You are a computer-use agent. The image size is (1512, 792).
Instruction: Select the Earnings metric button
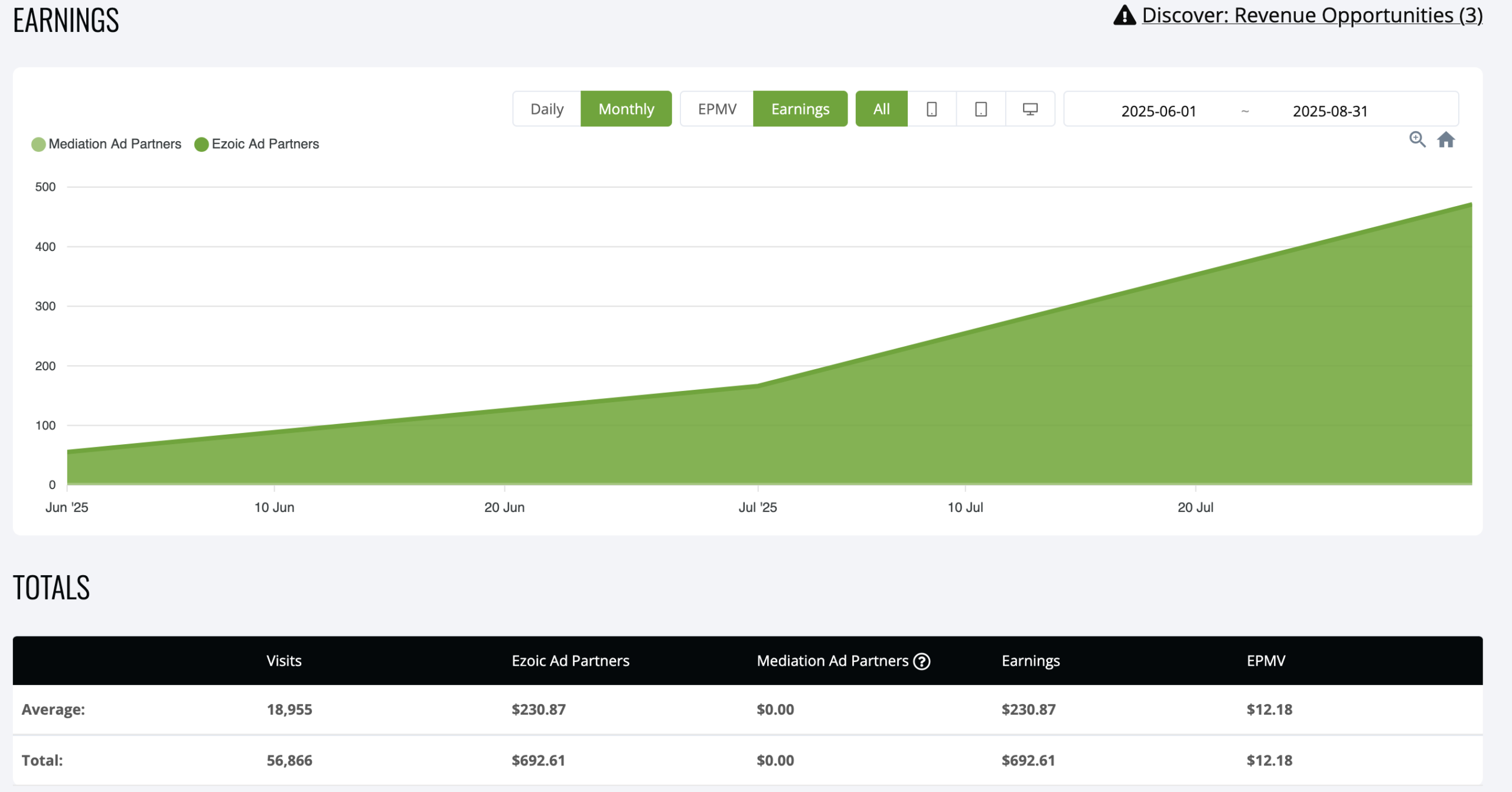pyautogui.click(x=800, y=109)
